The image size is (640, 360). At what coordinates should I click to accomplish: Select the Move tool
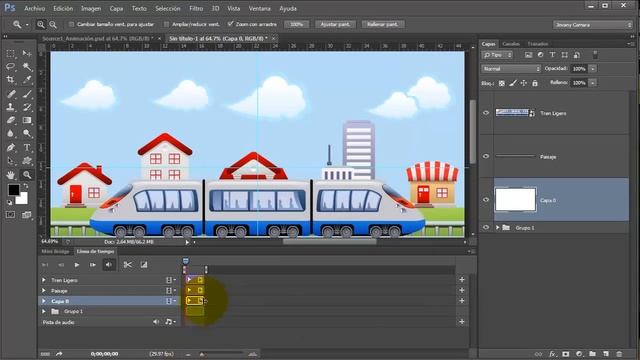27,53
